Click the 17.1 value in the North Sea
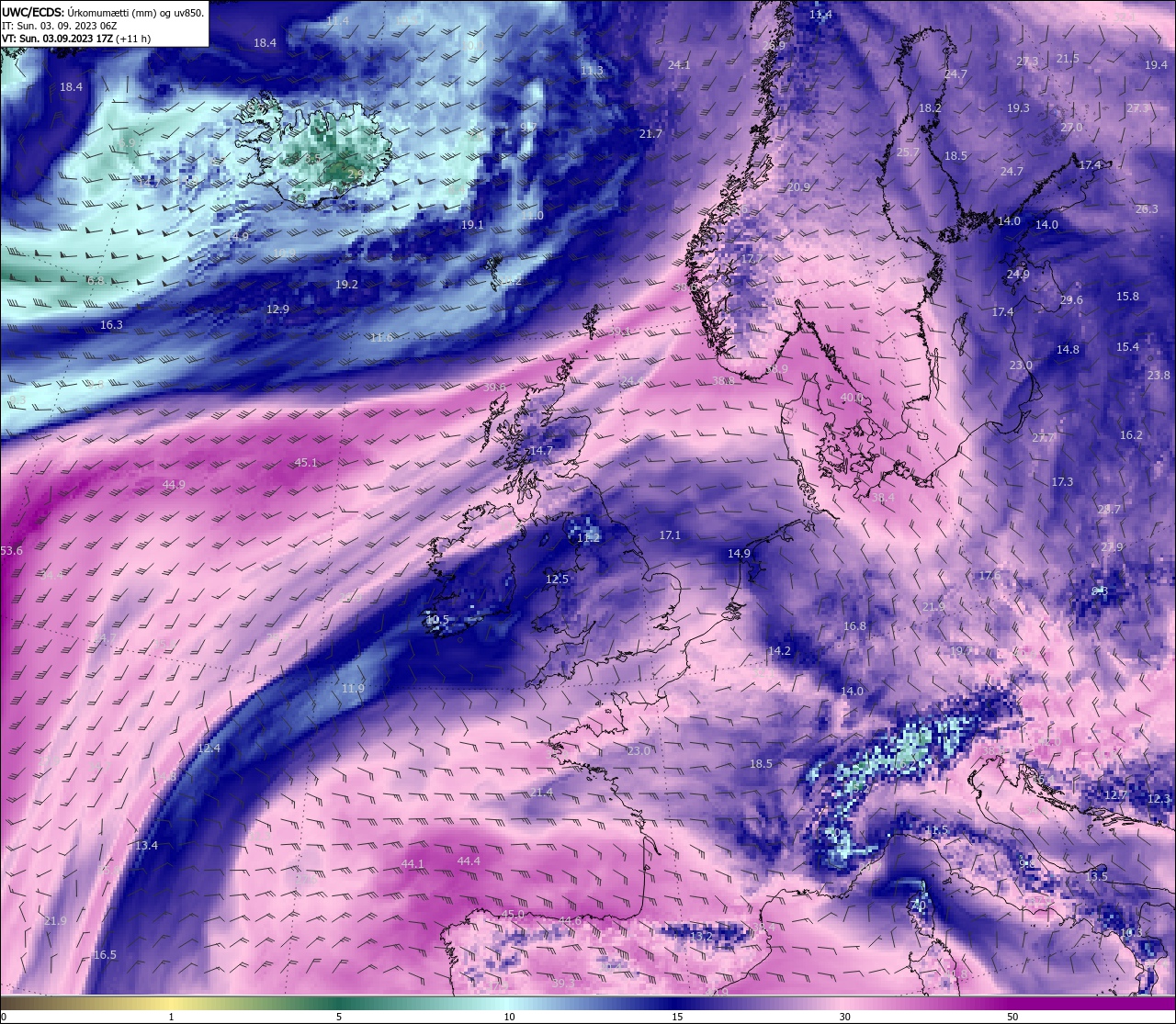The width and height of the screenshot is (1176, 1024). tap(670, 535)
